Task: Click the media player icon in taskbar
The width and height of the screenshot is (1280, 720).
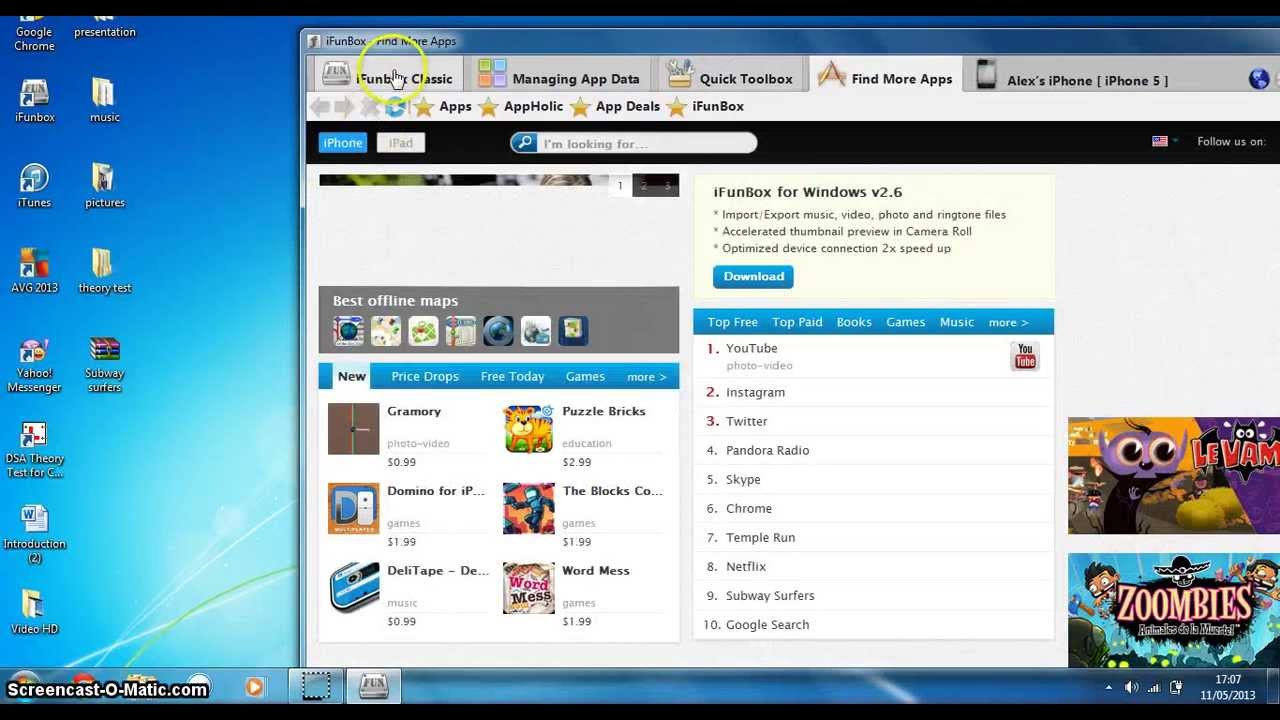Action: (254, 687)
